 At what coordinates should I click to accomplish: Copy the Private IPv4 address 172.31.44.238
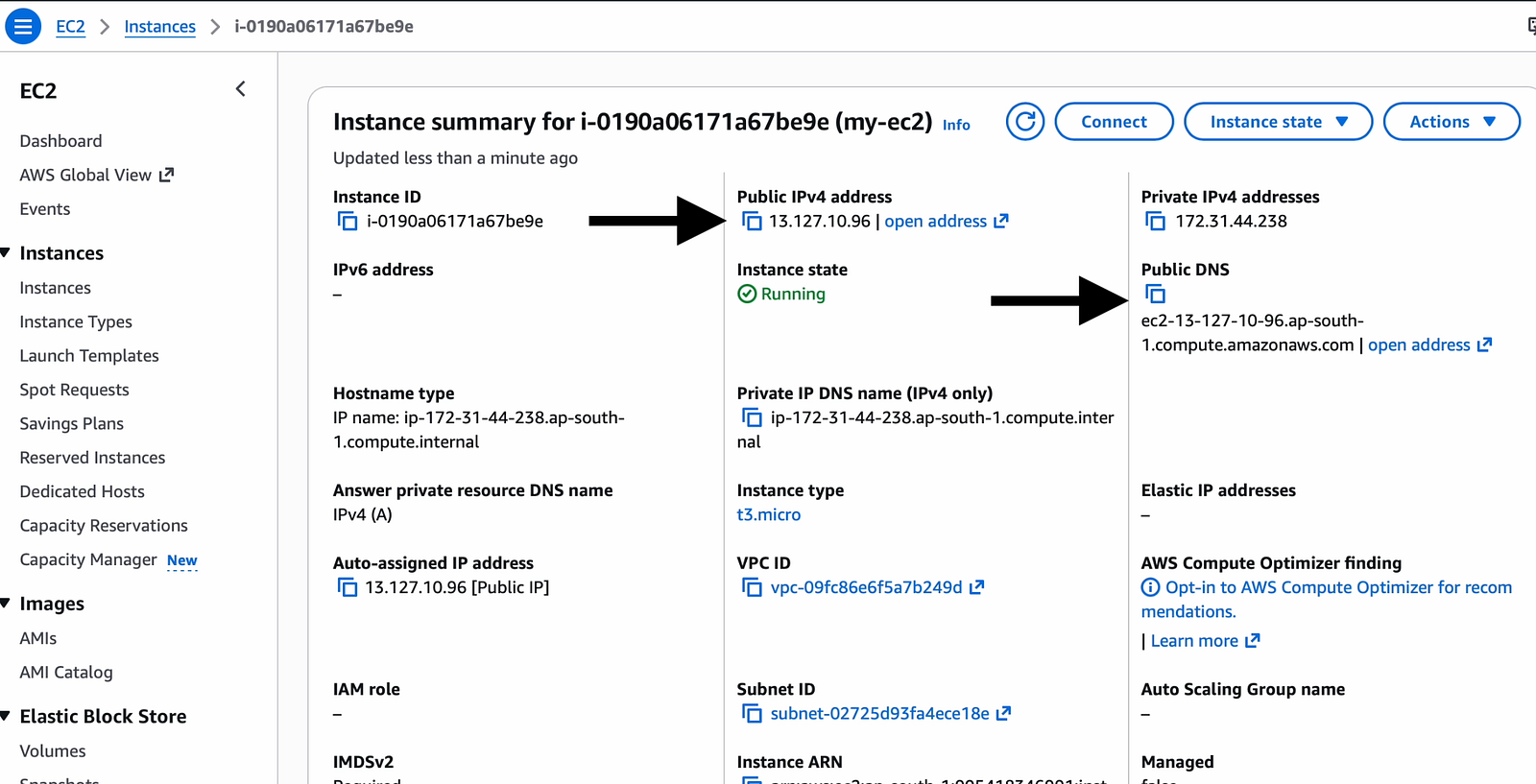pos(1156,222)
